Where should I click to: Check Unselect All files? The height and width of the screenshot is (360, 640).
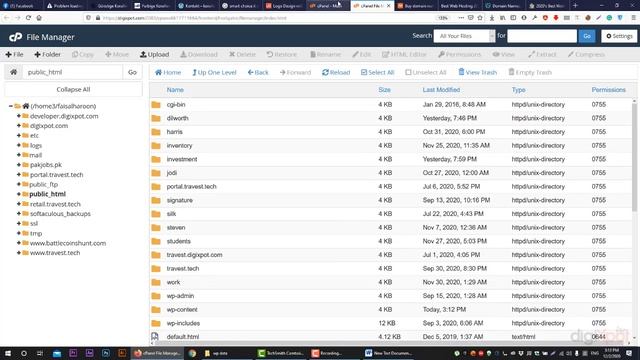(x=426, y=72)
